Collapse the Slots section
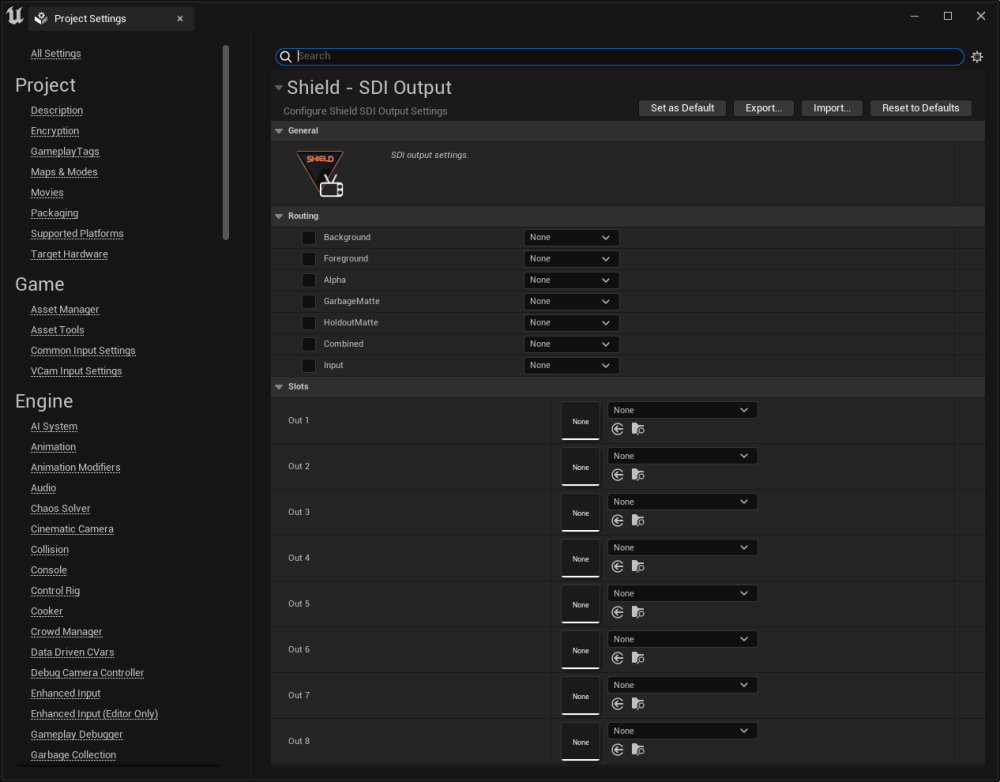Screen dimensions: 1000x782 point(279,387)
